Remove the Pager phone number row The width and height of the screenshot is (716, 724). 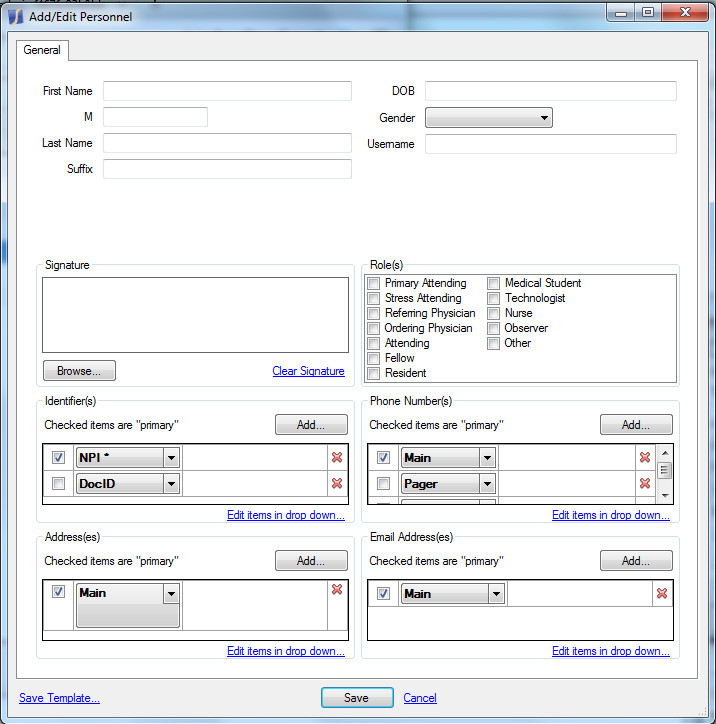tap(645, 484)
